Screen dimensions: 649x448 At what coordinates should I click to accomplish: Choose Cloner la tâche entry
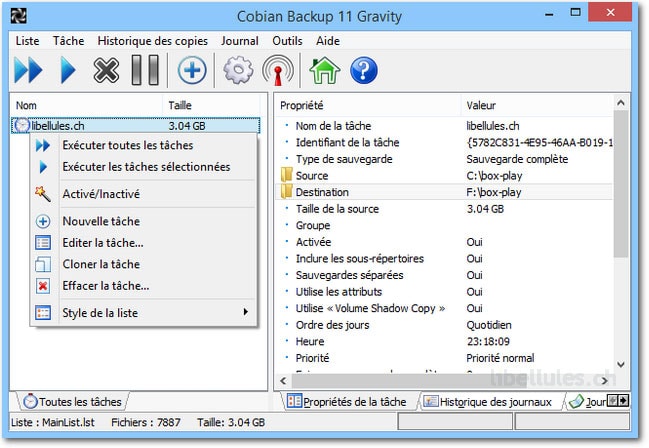point(144,264)
